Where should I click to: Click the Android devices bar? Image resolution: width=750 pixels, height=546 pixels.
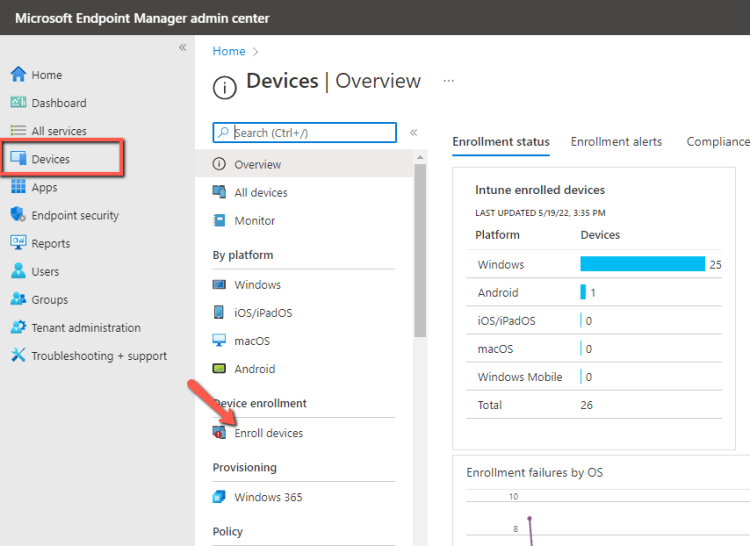point(583,292)
